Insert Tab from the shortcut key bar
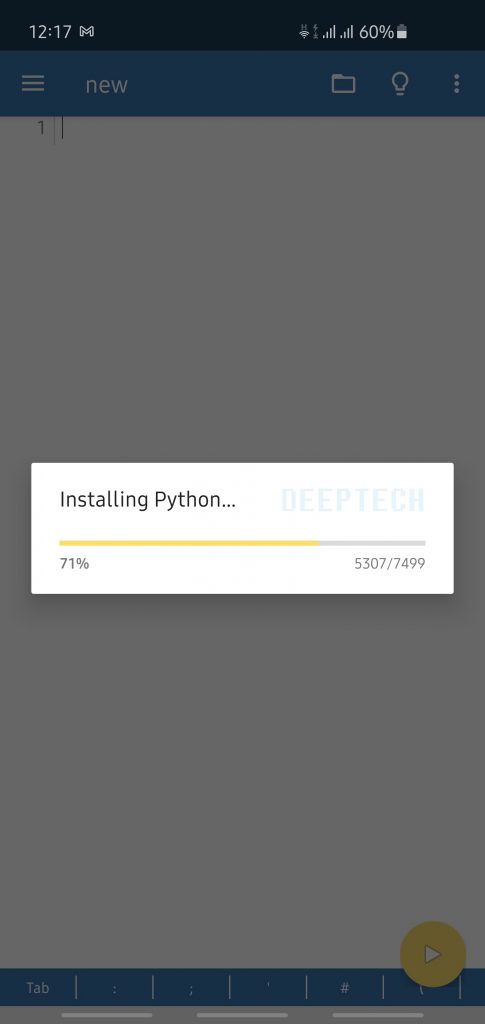Viewport: 485px width, 1024px height. [38, 987]
